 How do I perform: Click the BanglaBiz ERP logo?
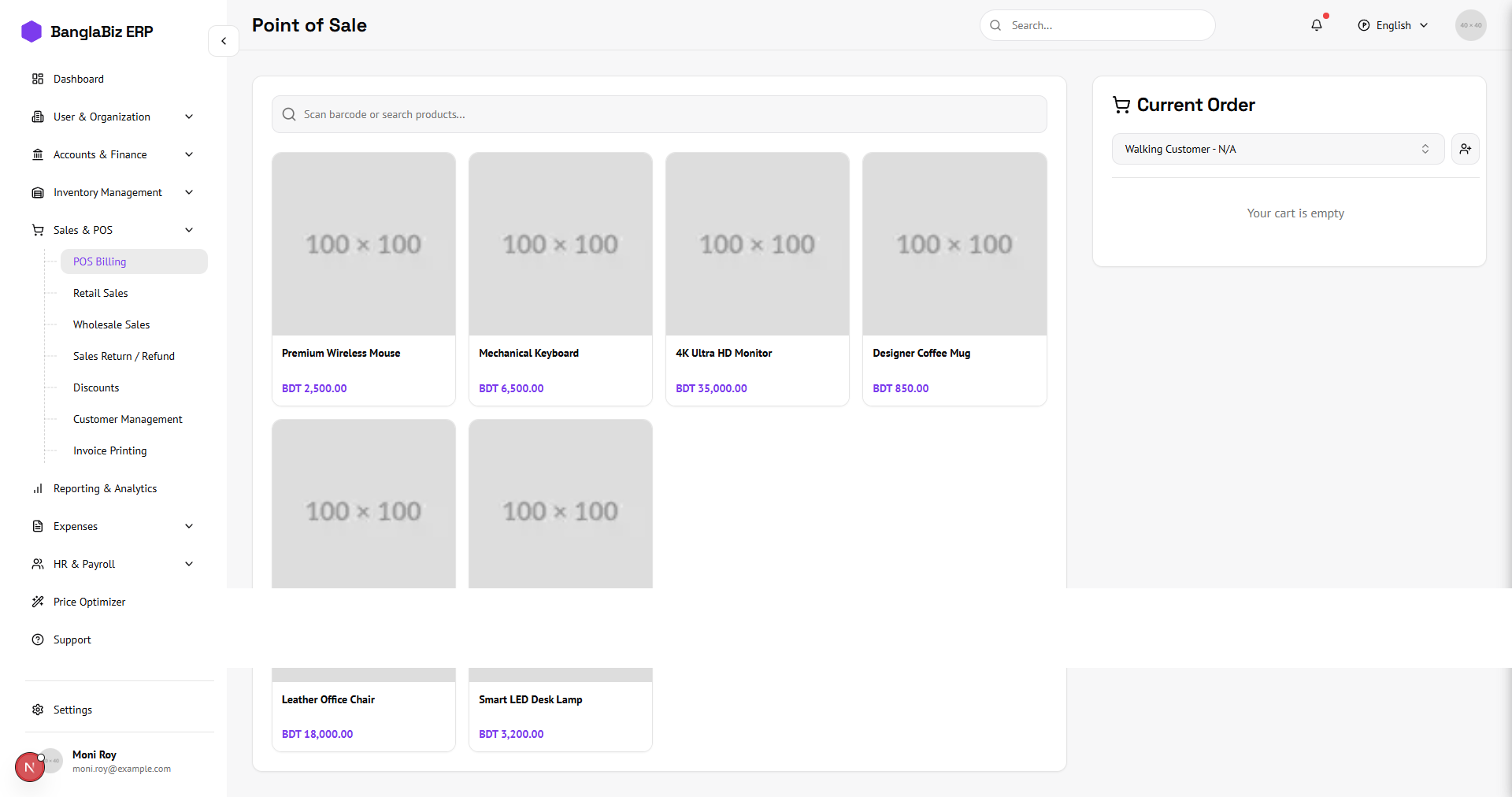click(87, 32)
